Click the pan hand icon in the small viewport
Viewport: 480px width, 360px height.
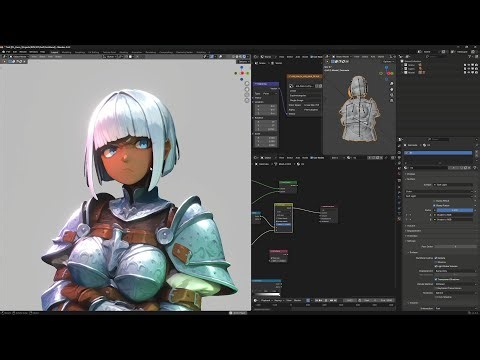(x=392, y=89)
